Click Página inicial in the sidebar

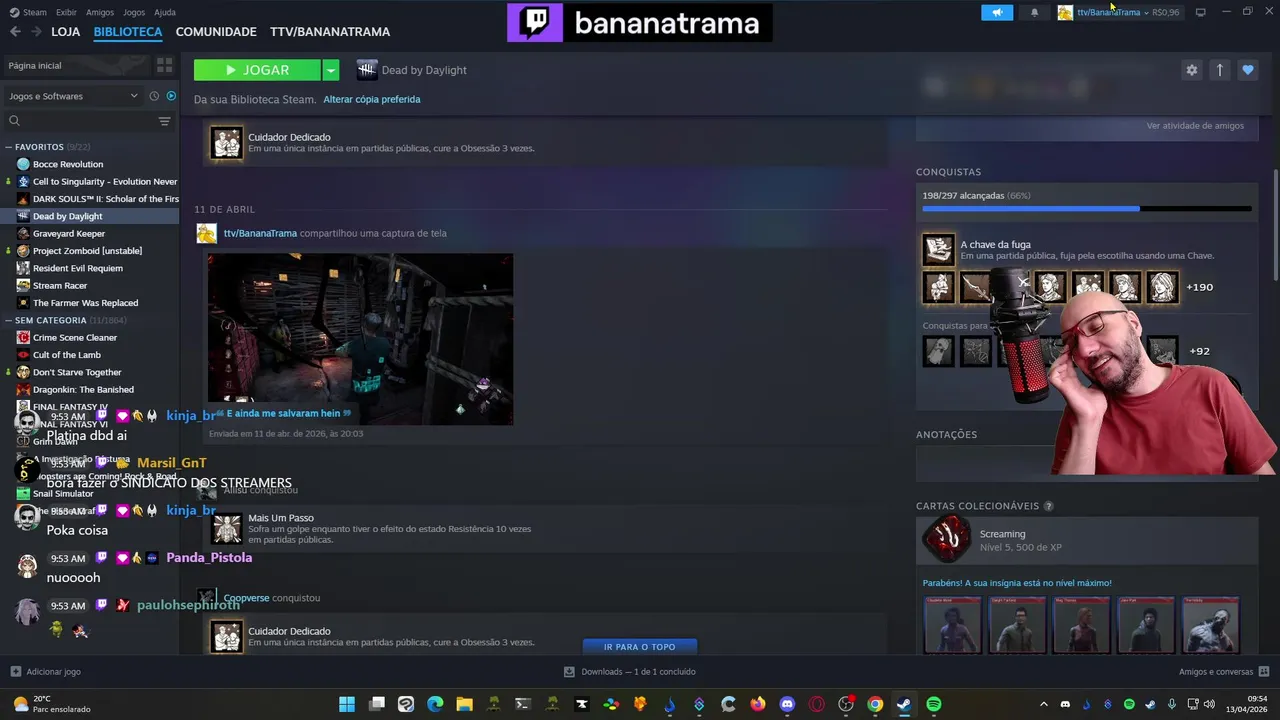pos(76,65)
